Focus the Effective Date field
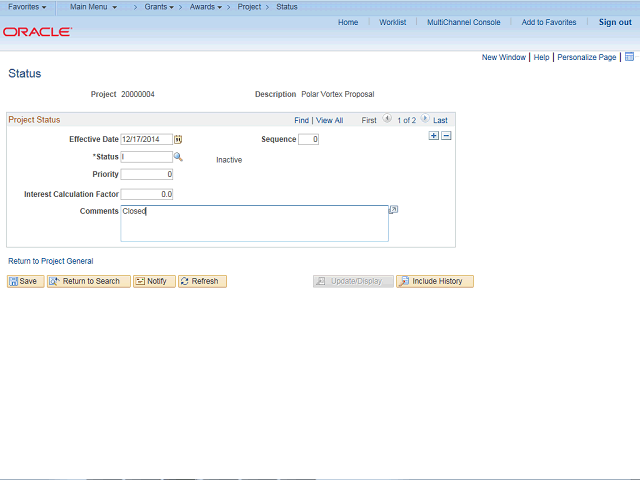Viewport: 640px width, 480px height. tap(147, 140)
